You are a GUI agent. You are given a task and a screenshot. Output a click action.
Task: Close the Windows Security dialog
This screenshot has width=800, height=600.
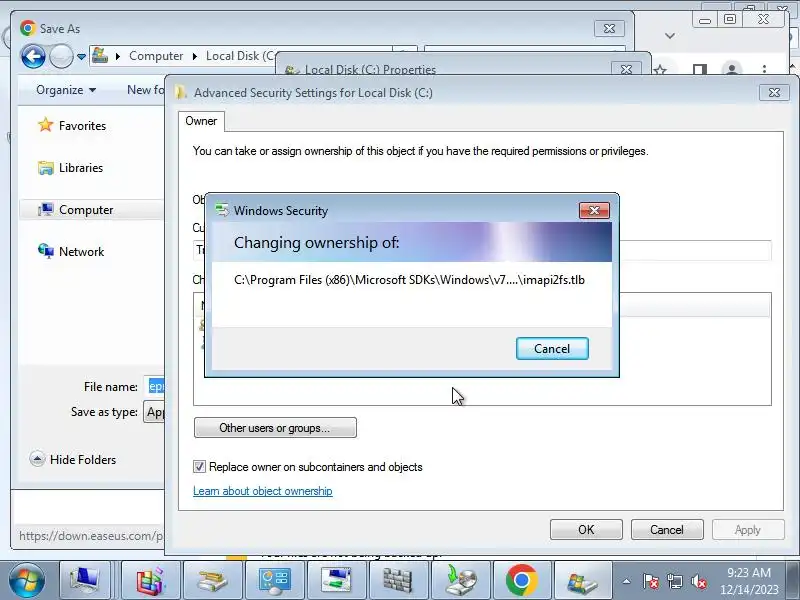coord(594,210)
